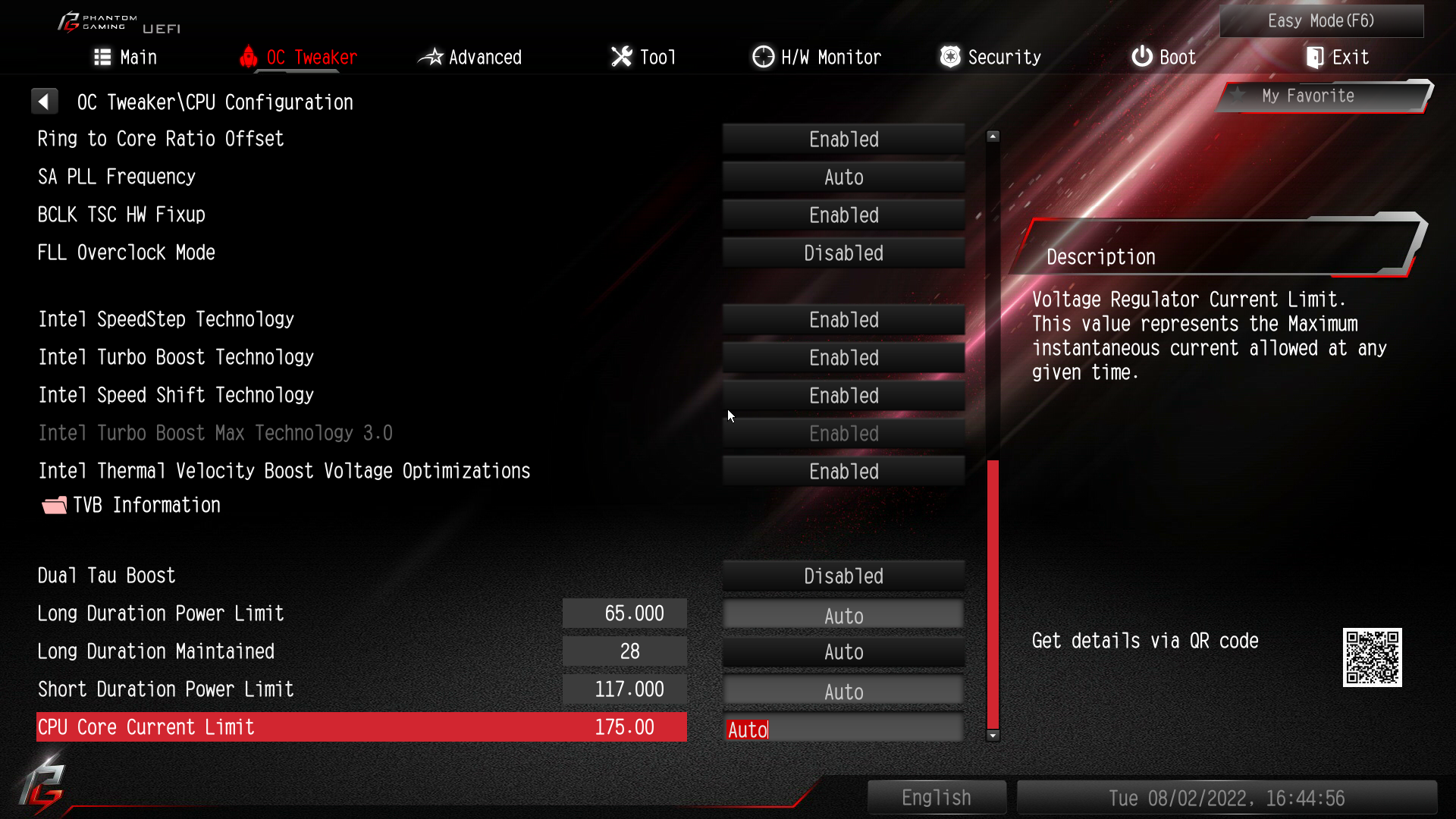
Task: Toggle Intel SpeedStep Technology setting
Action: pyautogui.click(x=843, y=319)
